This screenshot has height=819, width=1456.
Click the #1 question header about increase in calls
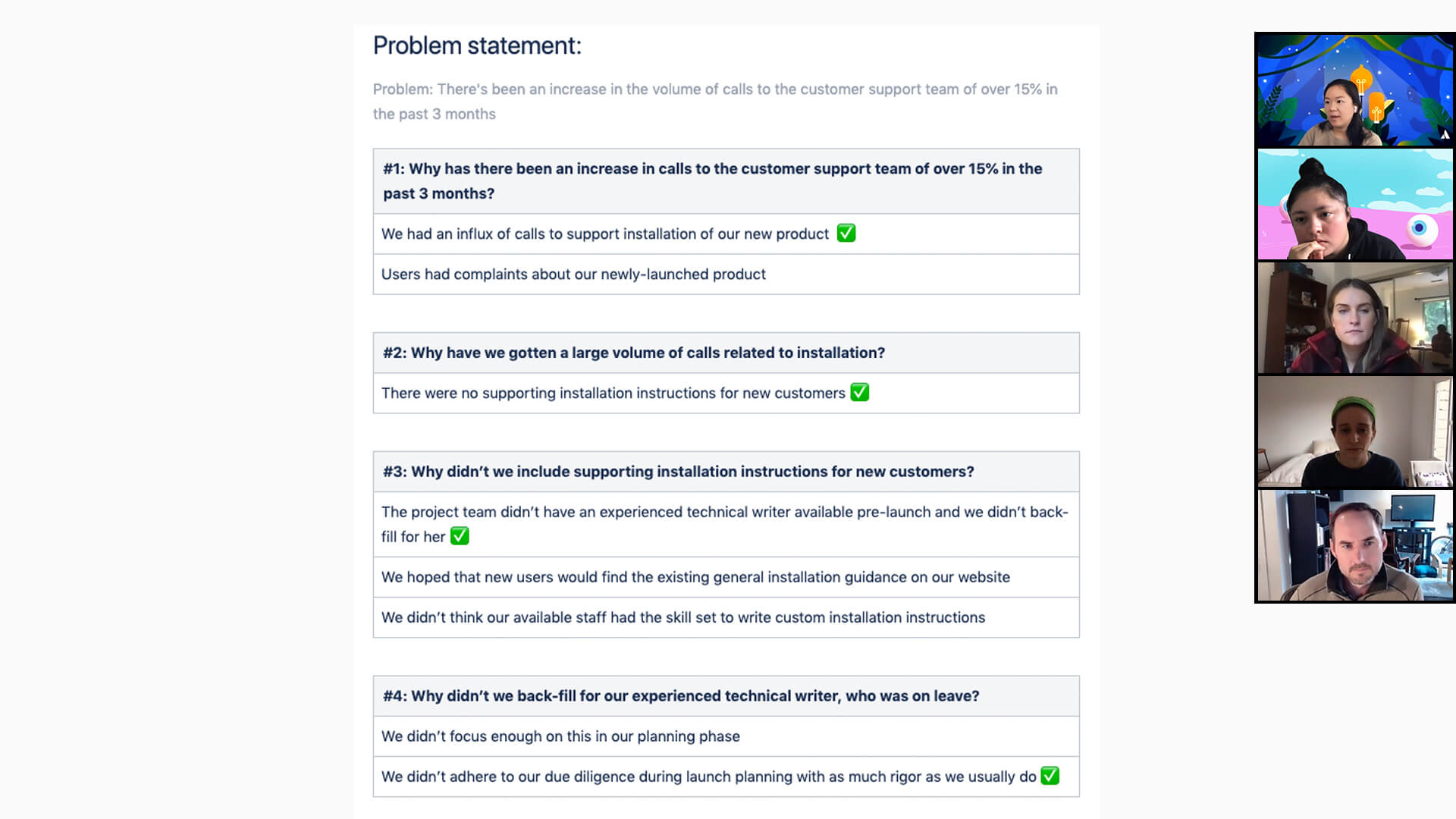pos(712,181)
